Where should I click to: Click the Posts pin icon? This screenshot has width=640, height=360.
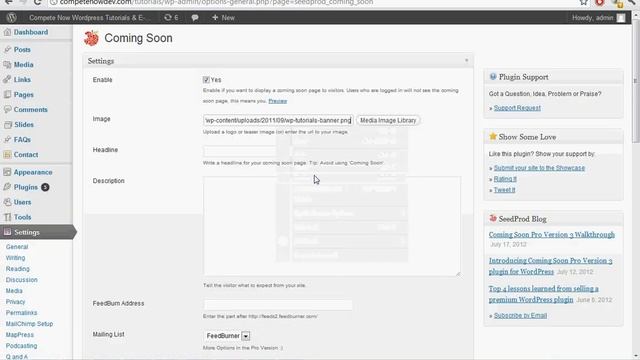7,49
